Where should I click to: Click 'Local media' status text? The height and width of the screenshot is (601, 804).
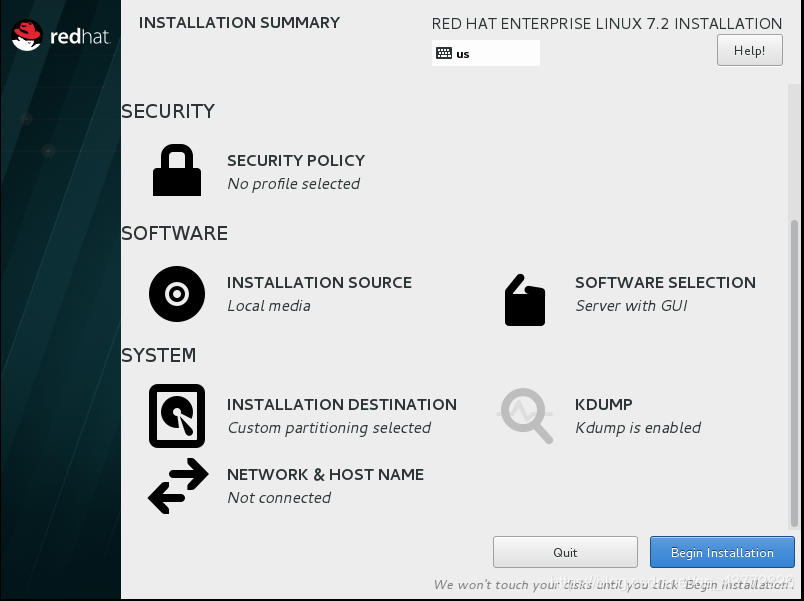click(x=269, y=306)
